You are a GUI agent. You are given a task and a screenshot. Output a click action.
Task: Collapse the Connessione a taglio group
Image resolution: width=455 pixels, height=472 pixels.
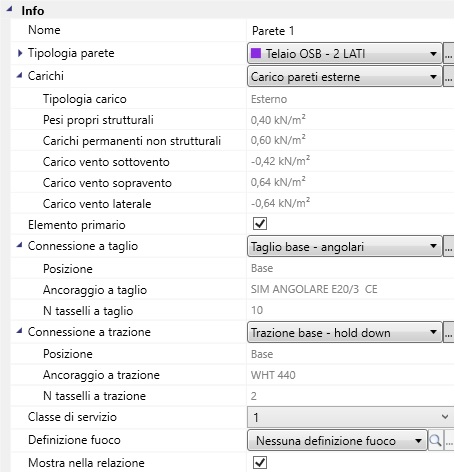pyautogui.click(x=19, y=245)
